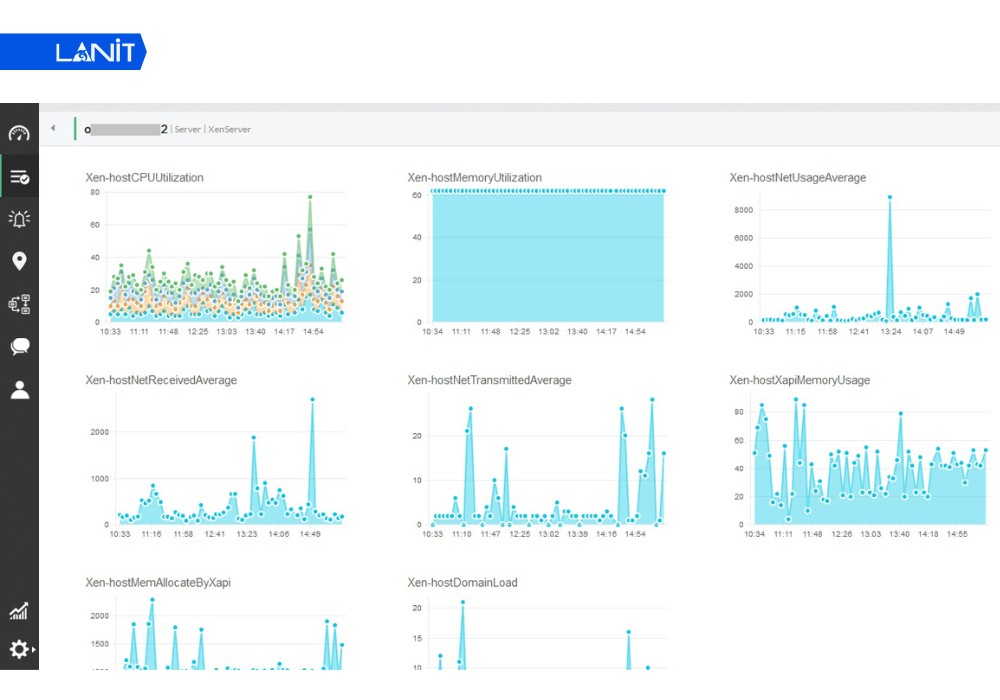Screen dimensions: 1000x700
Task: Open the reports chart icon
Action: [19, 611]
